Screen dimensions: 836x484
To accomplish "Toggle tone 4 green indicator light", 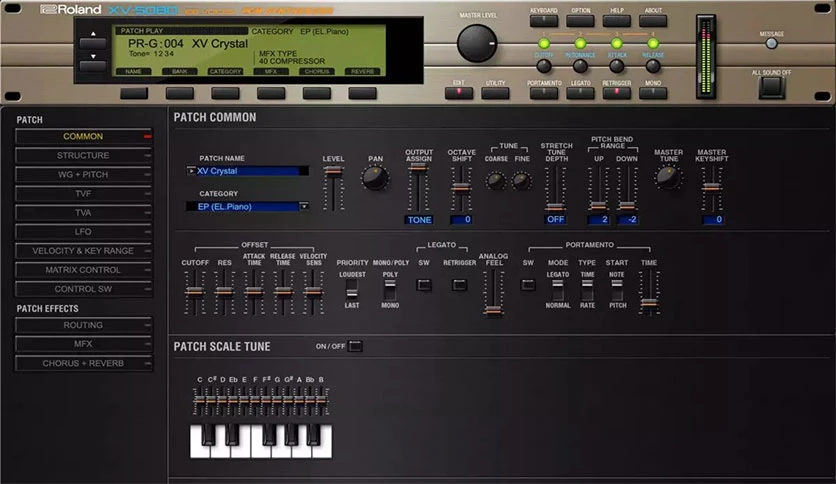I will click(x=653, y=44).
